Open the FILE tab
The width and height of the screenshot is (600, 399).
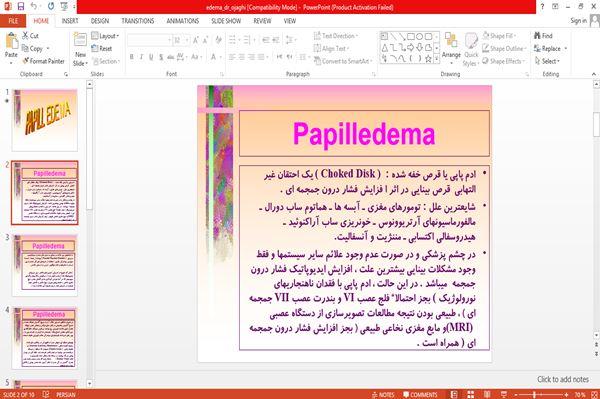point(13,21)
